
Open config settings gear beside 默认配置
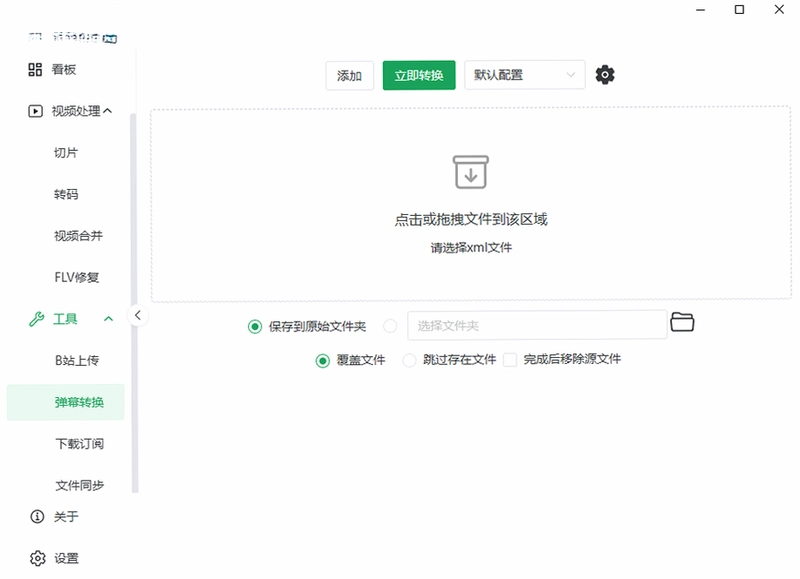tap(605, 75)
